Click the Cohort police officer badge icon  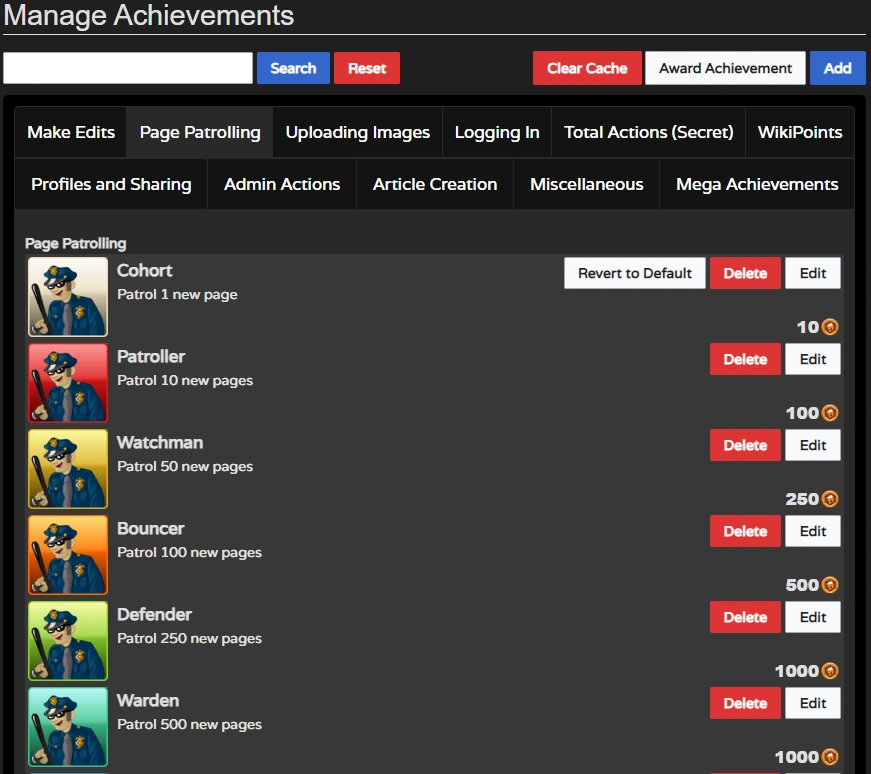[67, 296]
